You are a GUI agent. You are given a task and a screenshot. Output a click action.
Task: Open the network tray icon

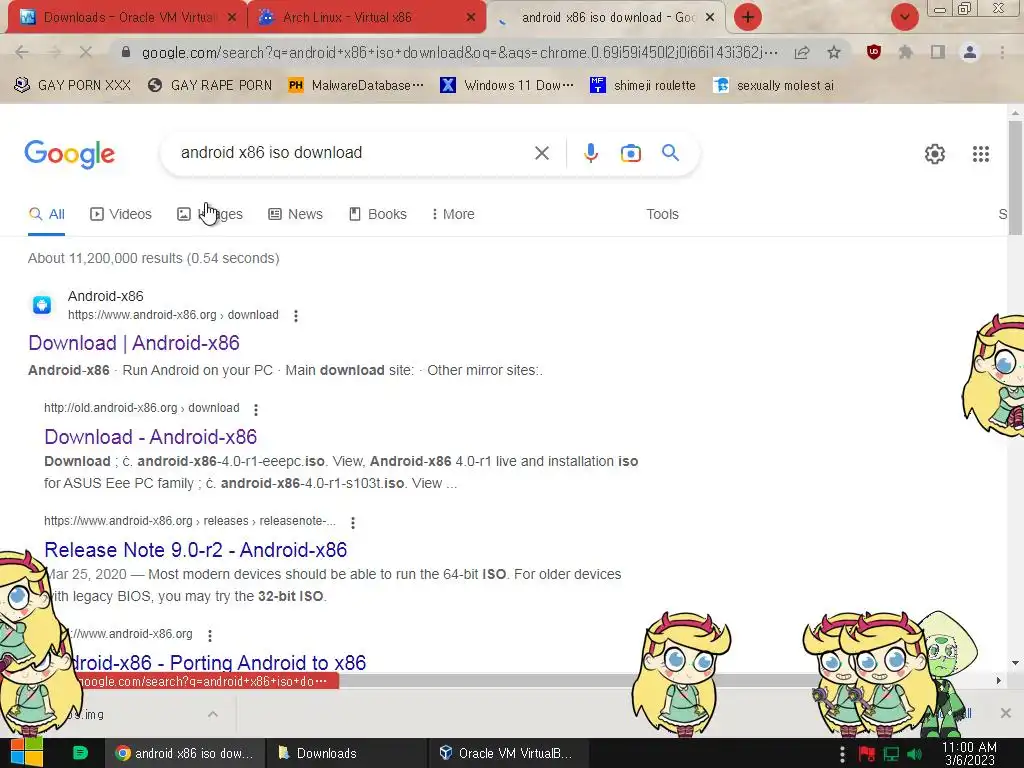click(x=891, y=754)
